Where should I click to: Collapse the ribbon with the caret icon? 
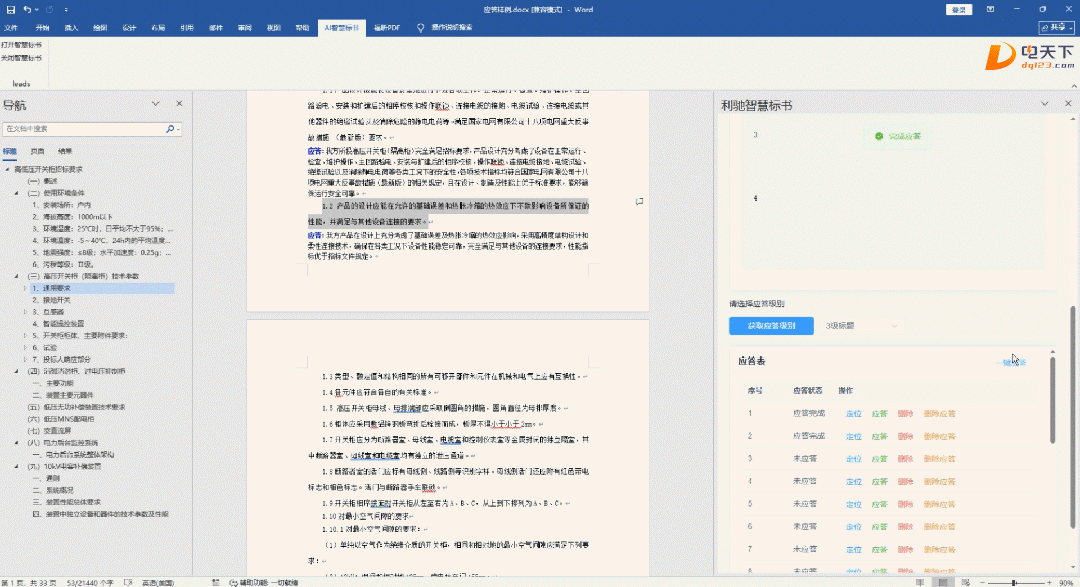pos(1073,85)
